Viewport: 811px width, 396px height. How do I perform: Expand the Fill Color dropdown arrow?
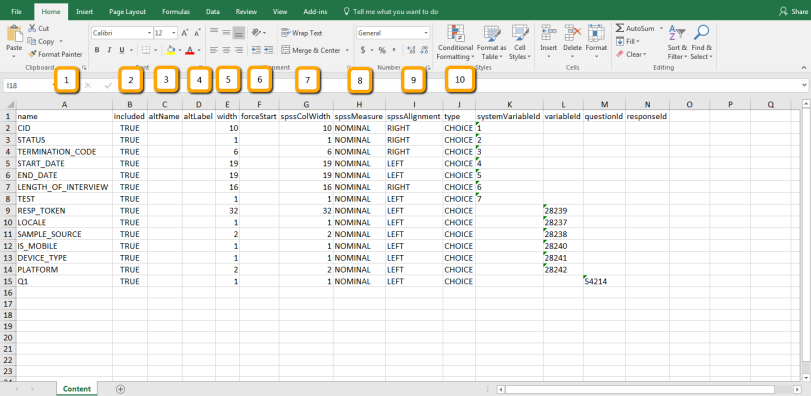179,50
